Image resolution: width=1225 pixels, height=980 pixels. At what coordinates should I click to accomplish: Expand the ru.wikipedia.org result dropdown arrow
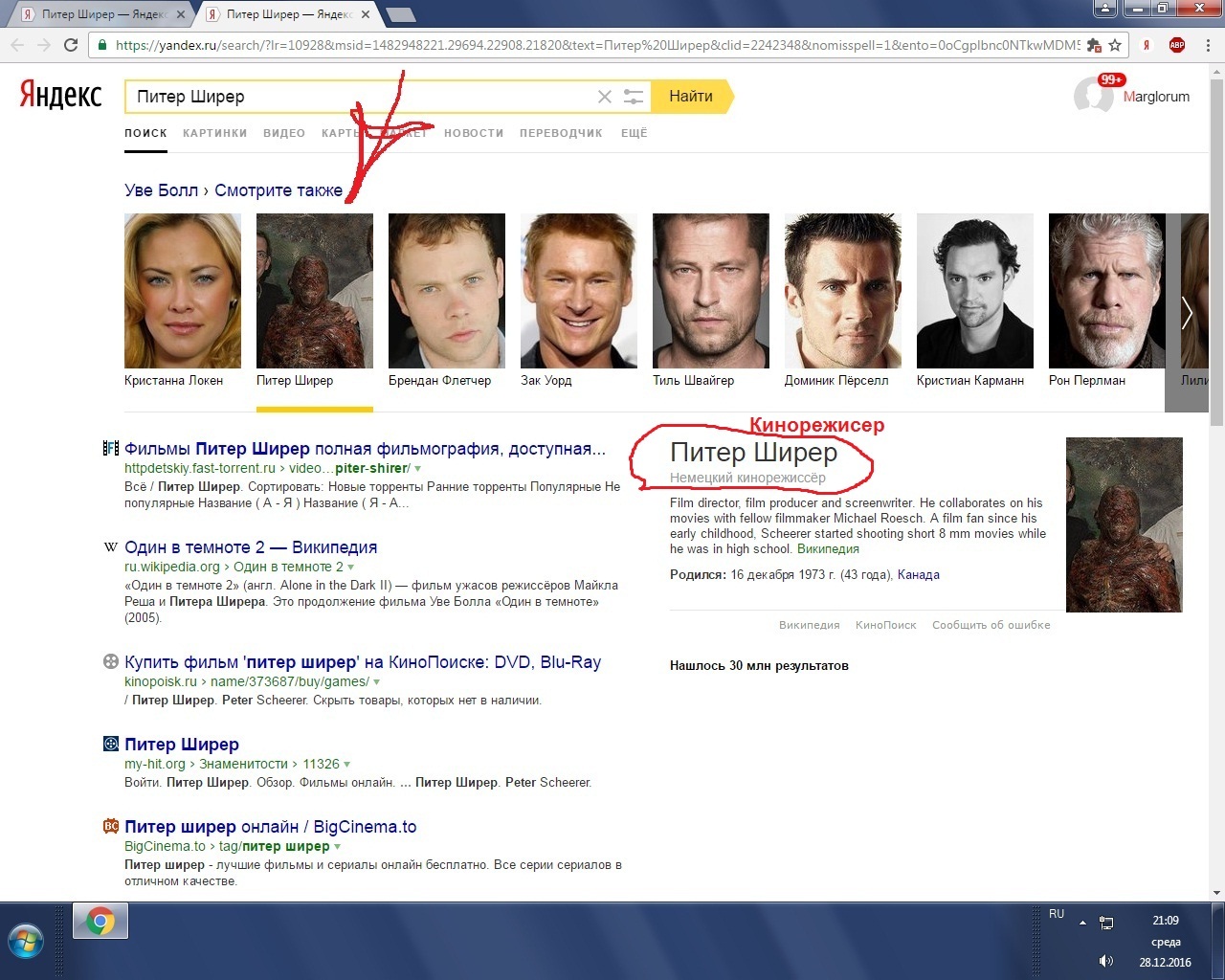pyautogui.click(x=350, y=568)
